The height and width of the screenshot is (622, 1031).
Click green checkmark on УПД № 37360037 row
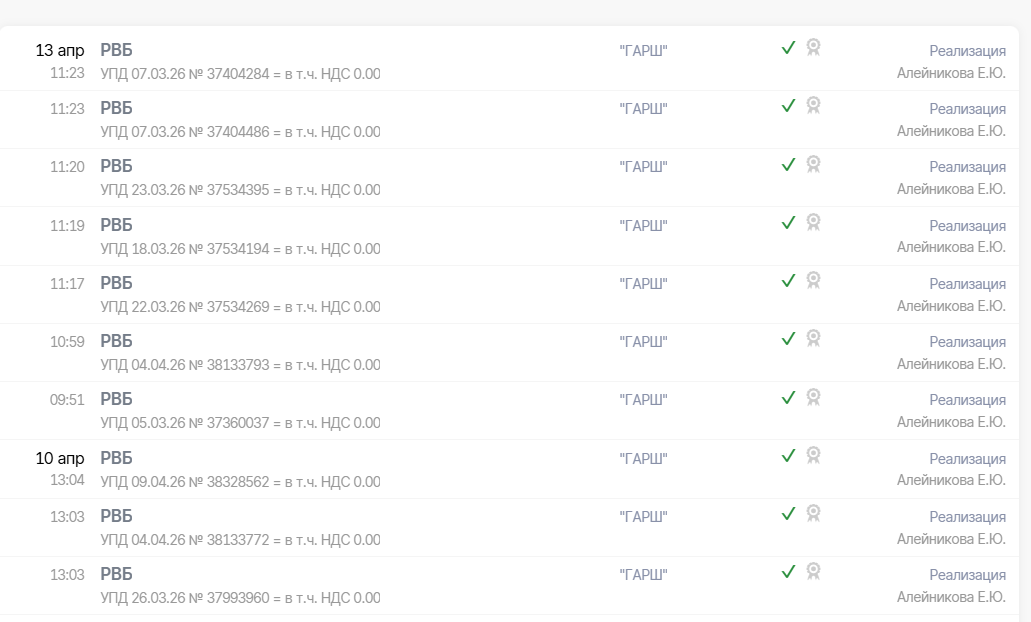click(x=788, y=397)
